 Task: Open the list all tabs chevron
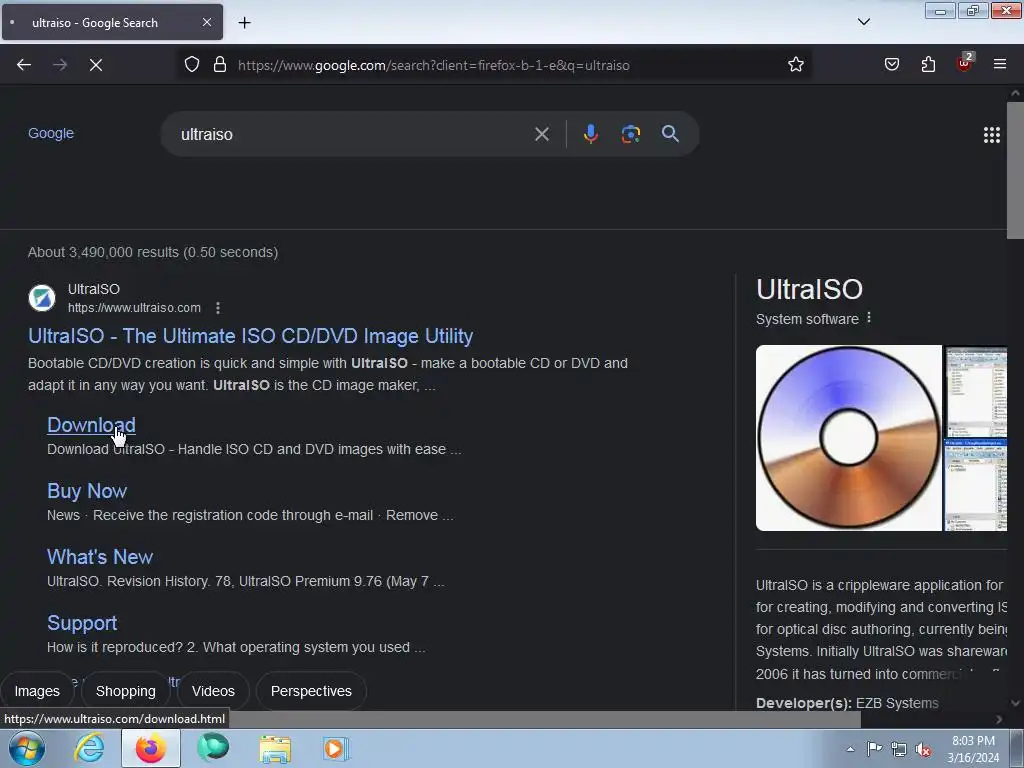[x=863, y=22]
